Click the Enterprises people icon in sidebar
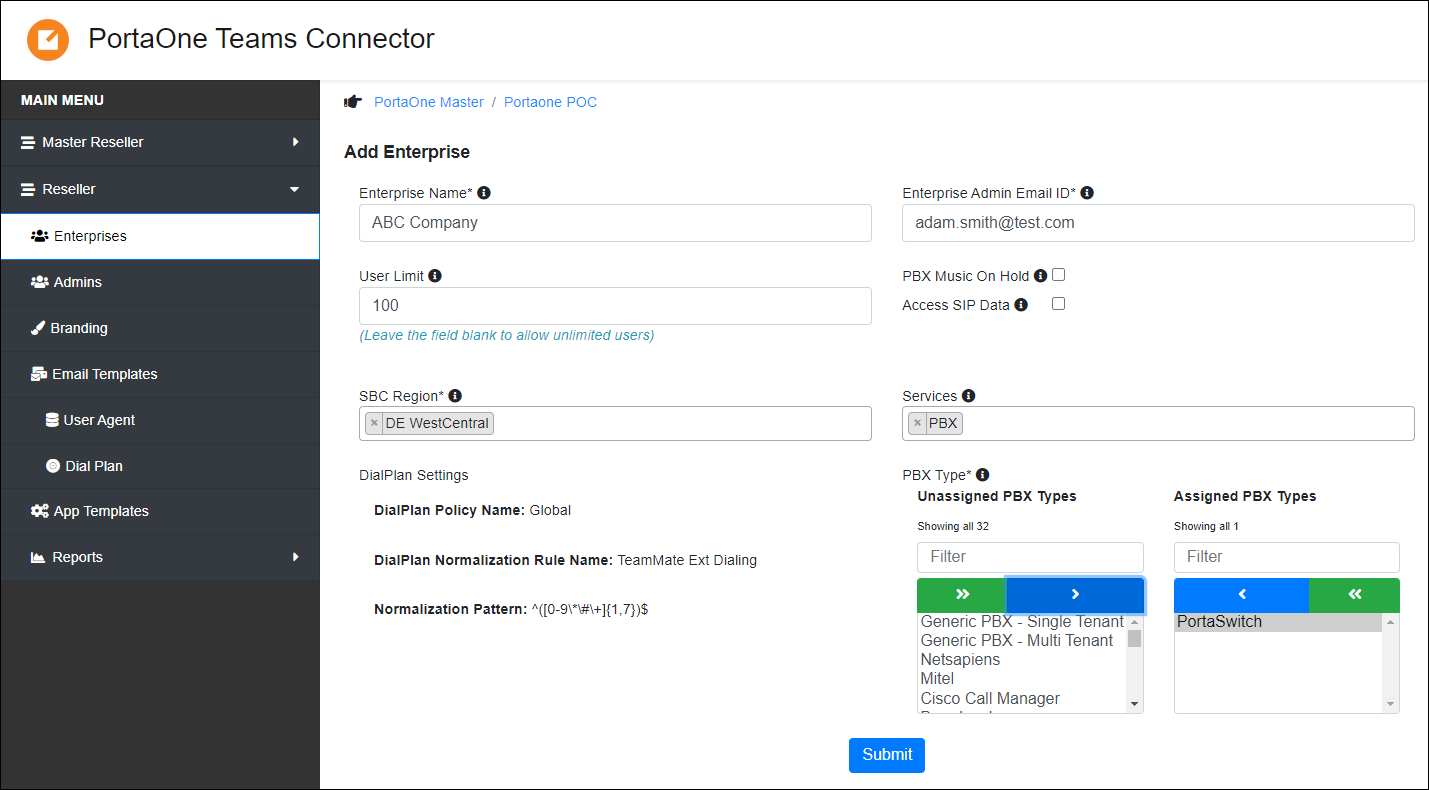 pyautogui.click(x=40, y=236)
